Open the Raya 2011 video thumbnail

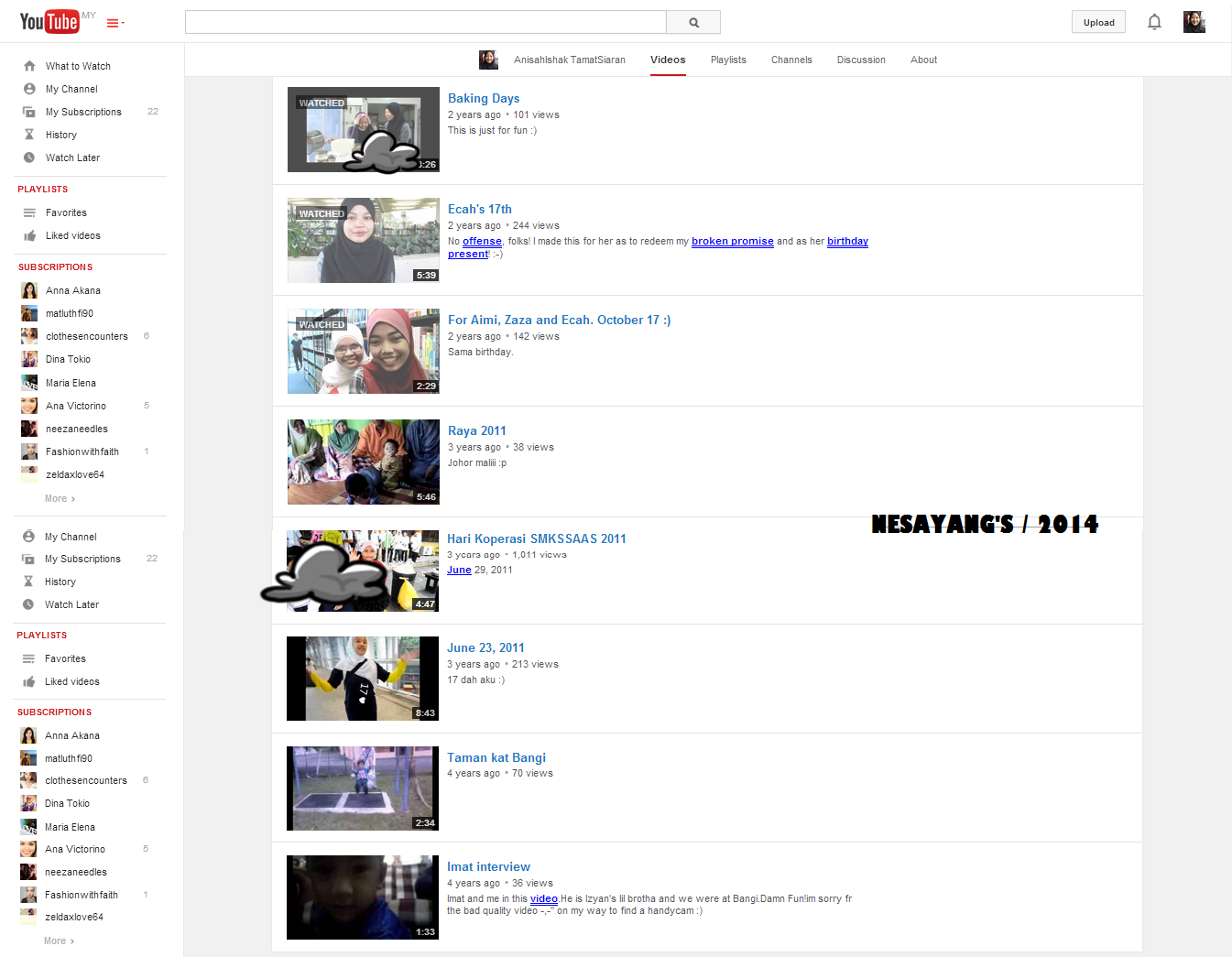pos(364,462)
